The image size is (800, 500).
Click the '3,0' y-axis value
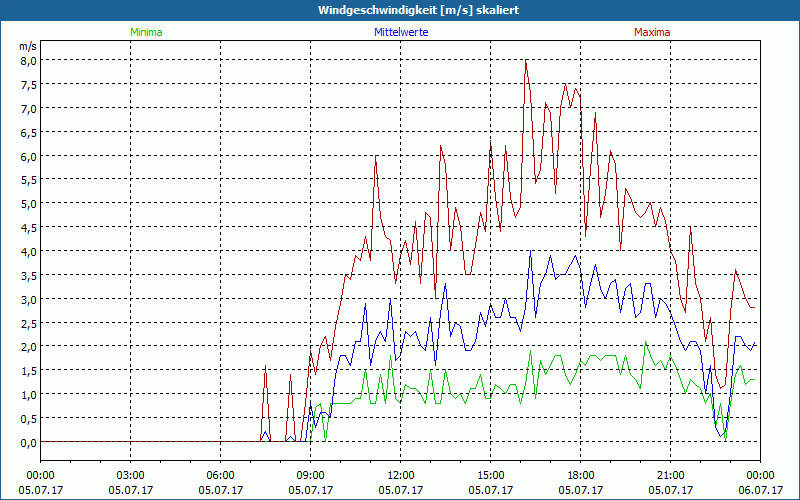pyautogui.click(x=29, y=299)
